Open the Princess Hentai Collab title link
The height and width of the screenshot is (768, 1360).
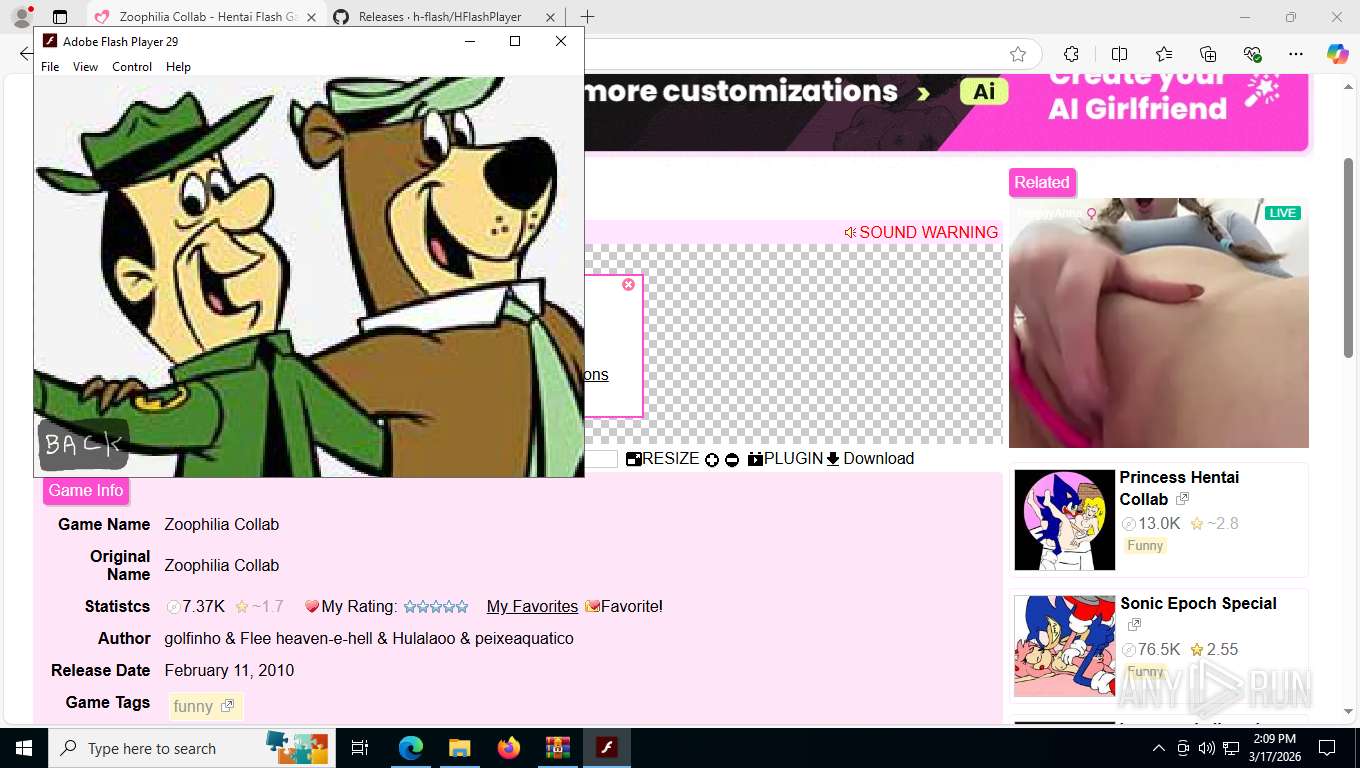coord(1179,488)
